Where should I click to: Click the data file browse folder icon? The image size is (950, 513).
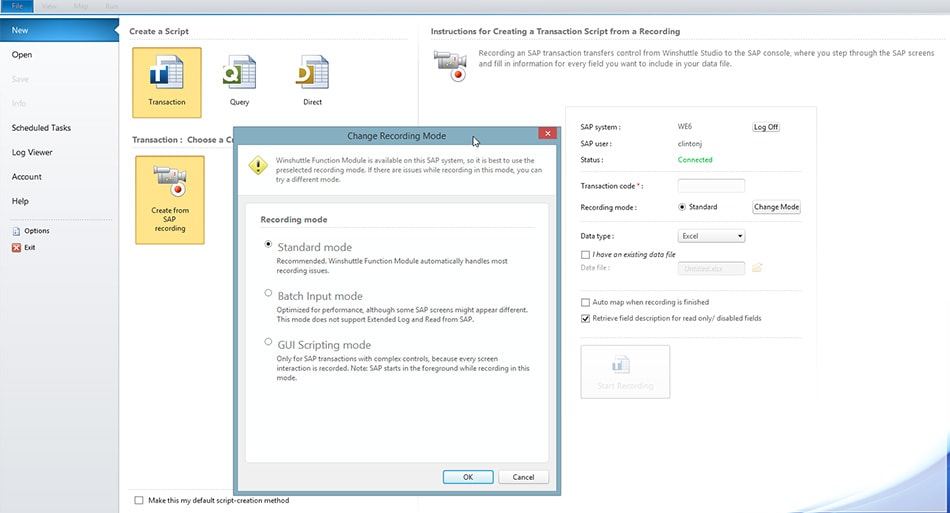757,268
